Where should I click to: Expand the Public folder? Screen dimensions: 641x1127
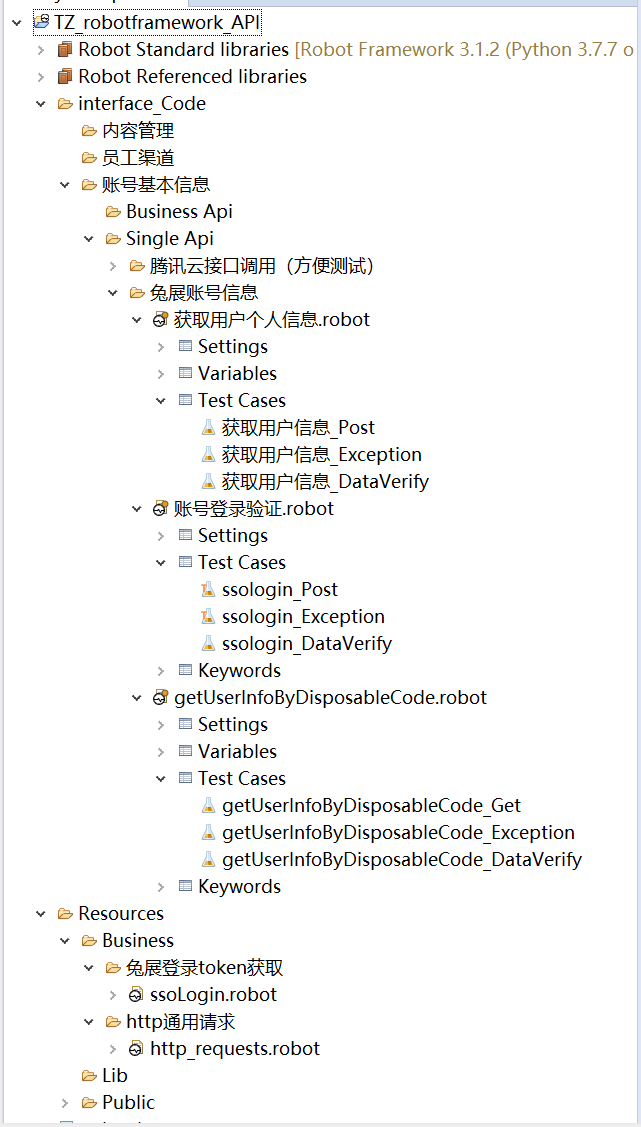[x=65, y=1103]
